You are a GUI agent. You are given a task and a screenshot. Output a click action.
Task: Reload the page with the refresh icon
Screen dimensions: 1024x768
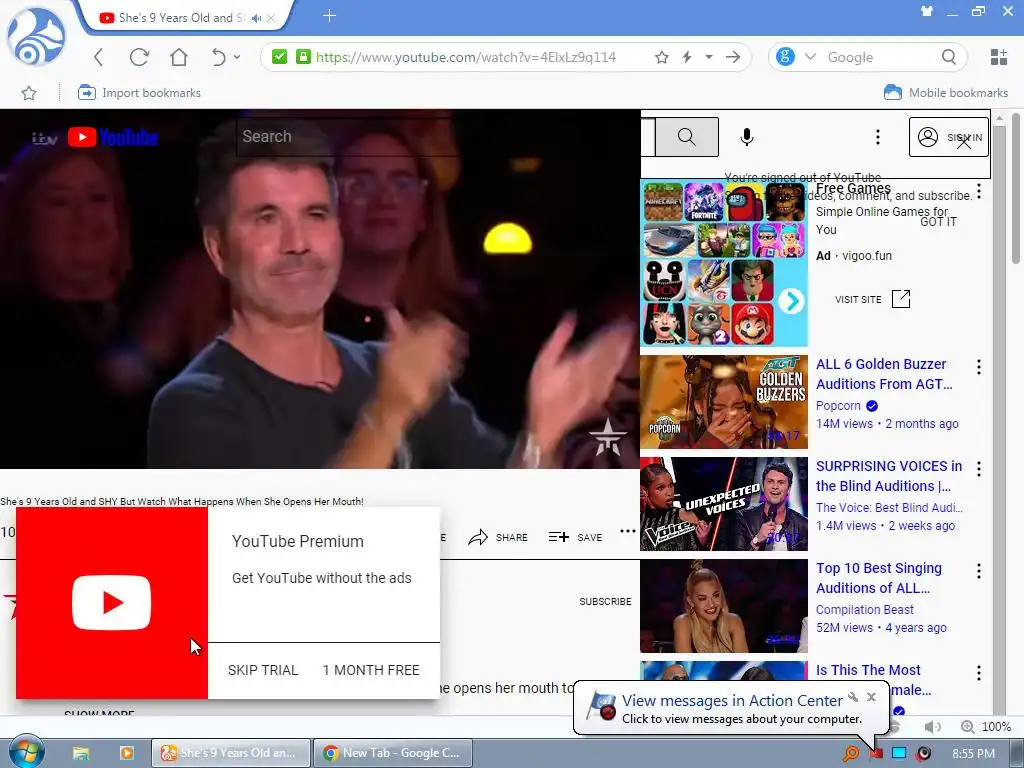139,57
